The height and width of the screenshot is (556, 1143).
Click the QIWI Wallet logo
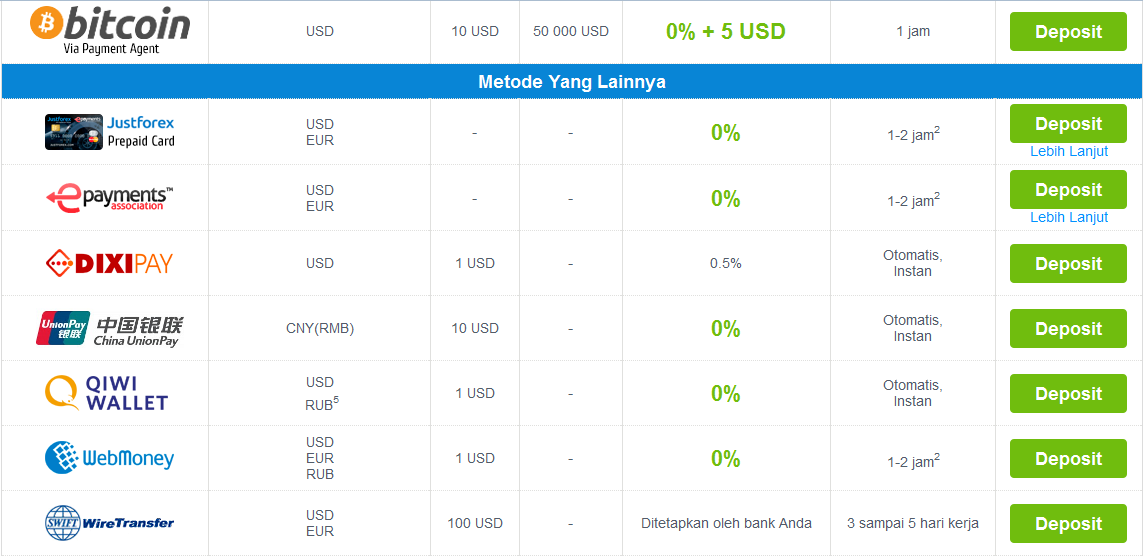click(x=106, y=393)
